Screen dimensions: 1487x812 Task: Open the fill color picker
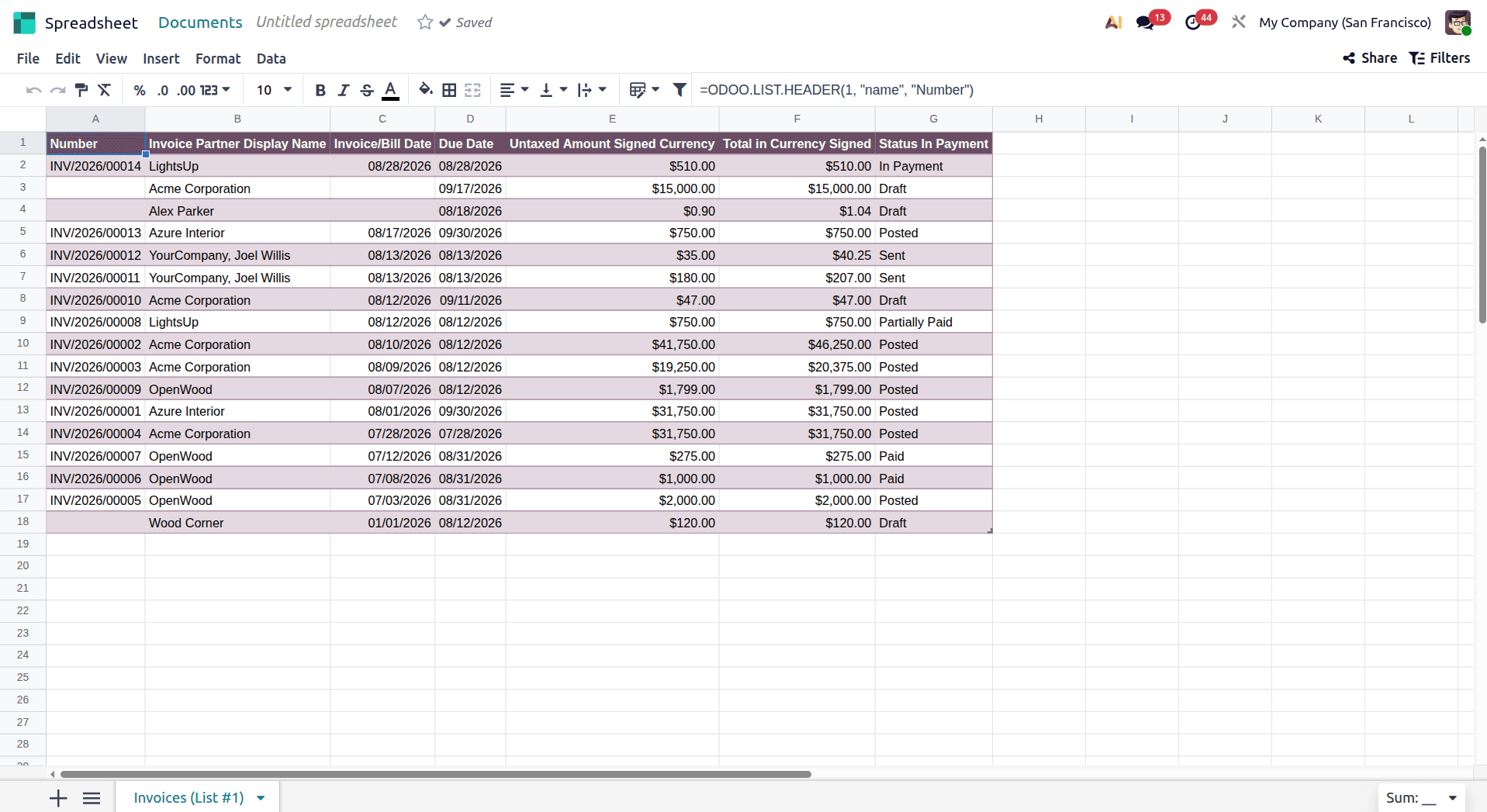426,90
